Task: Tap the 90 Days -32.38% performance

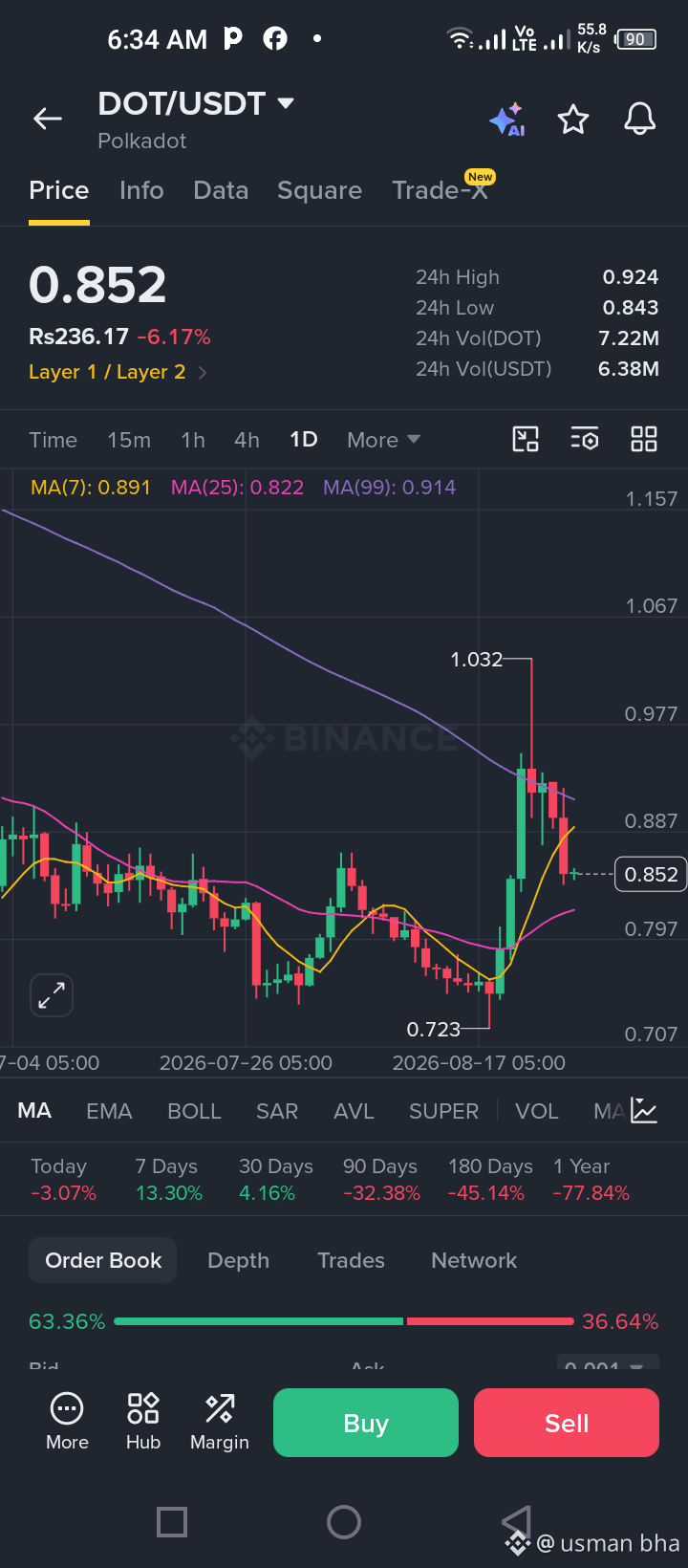Action: [381, 1180]
